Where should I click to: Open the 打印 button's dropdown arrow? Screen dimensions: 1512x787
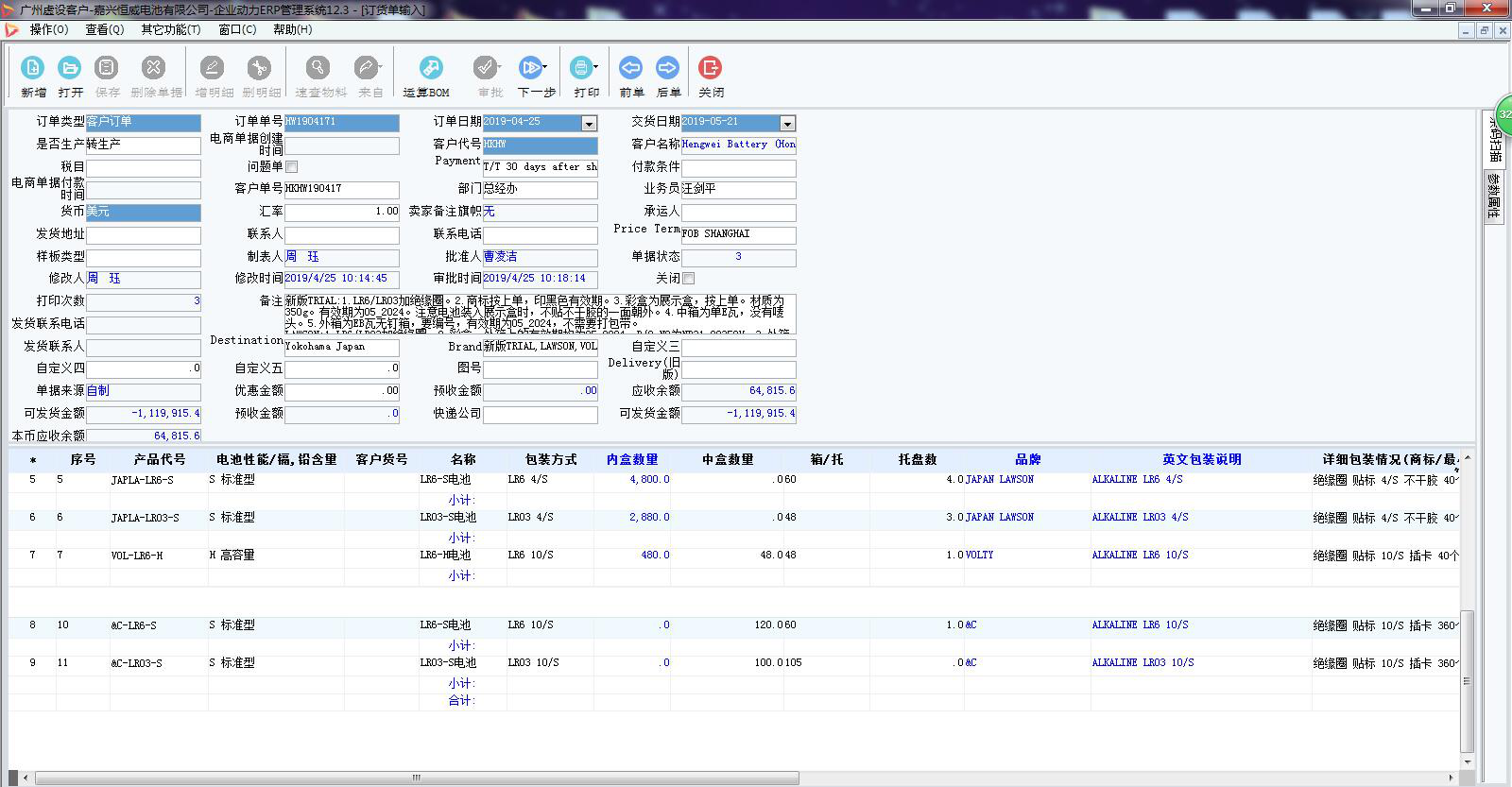(596, 67)
